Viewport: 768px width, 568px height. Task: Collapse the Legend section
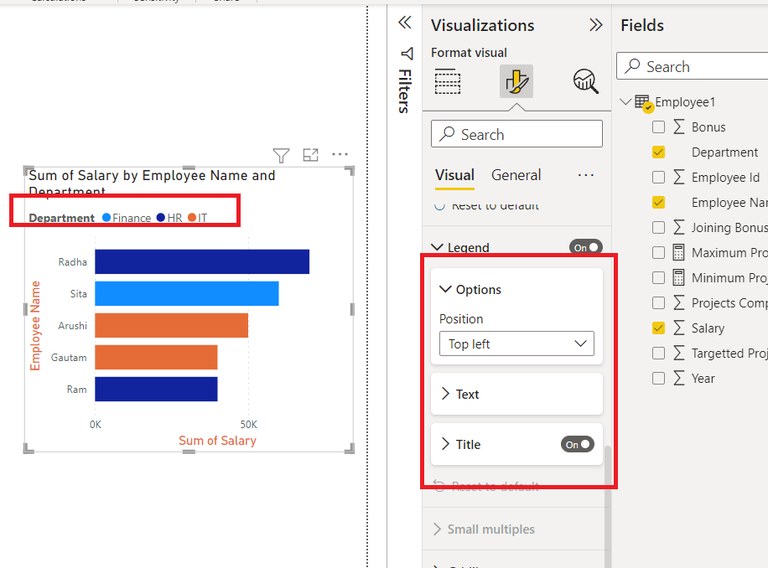pos(437,247)
